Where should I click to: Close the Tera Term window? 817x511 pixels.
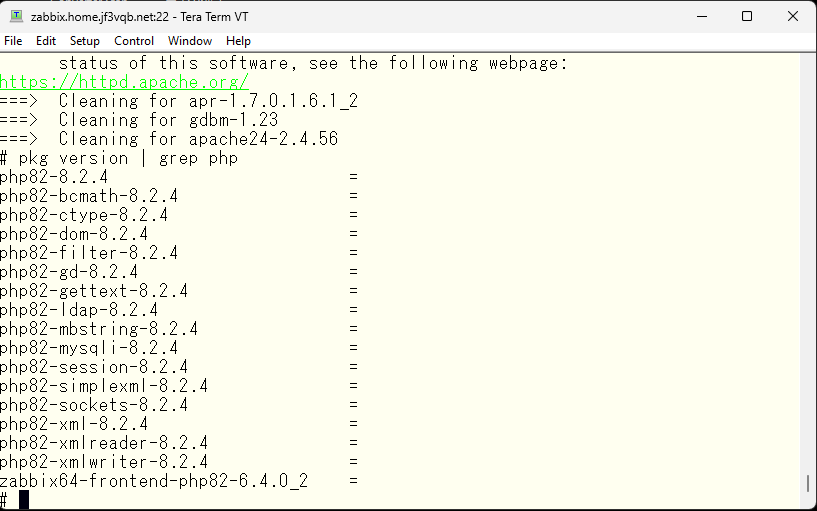[x=793, y=16]
